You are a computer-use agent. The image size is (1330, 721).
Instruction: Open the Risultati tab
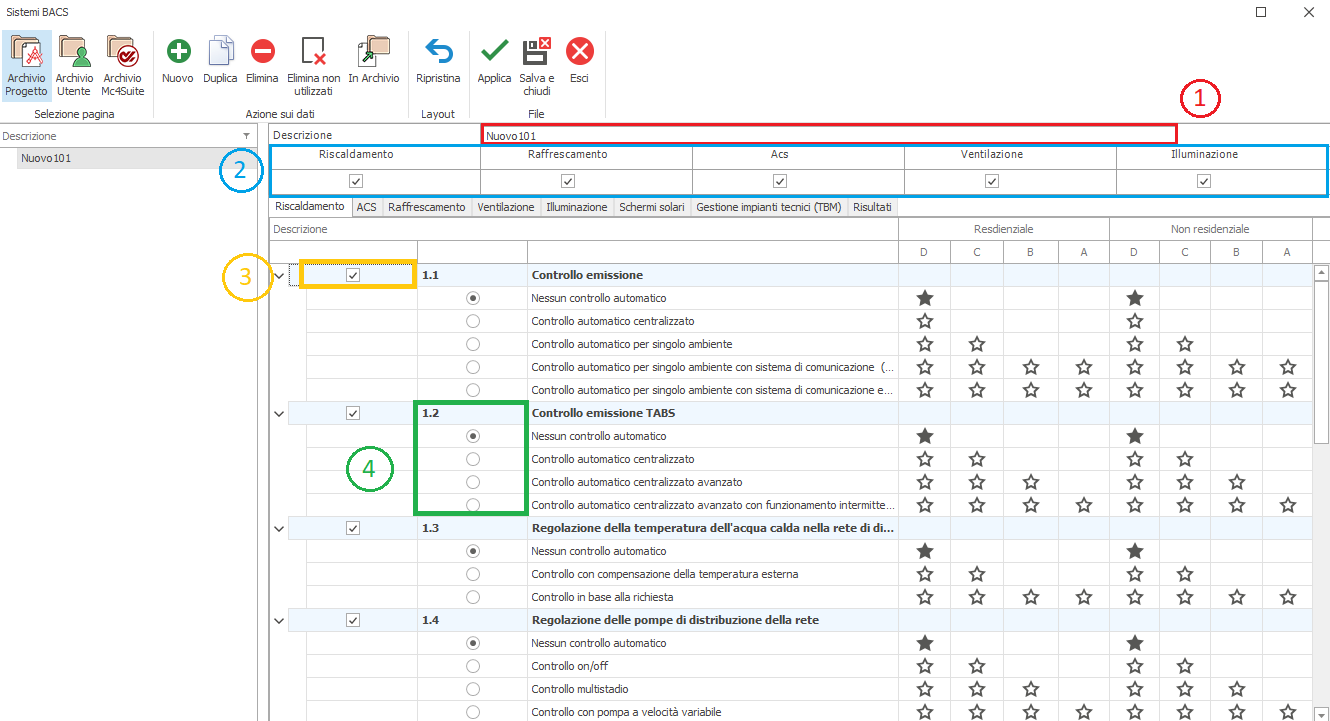pos(873,207)
